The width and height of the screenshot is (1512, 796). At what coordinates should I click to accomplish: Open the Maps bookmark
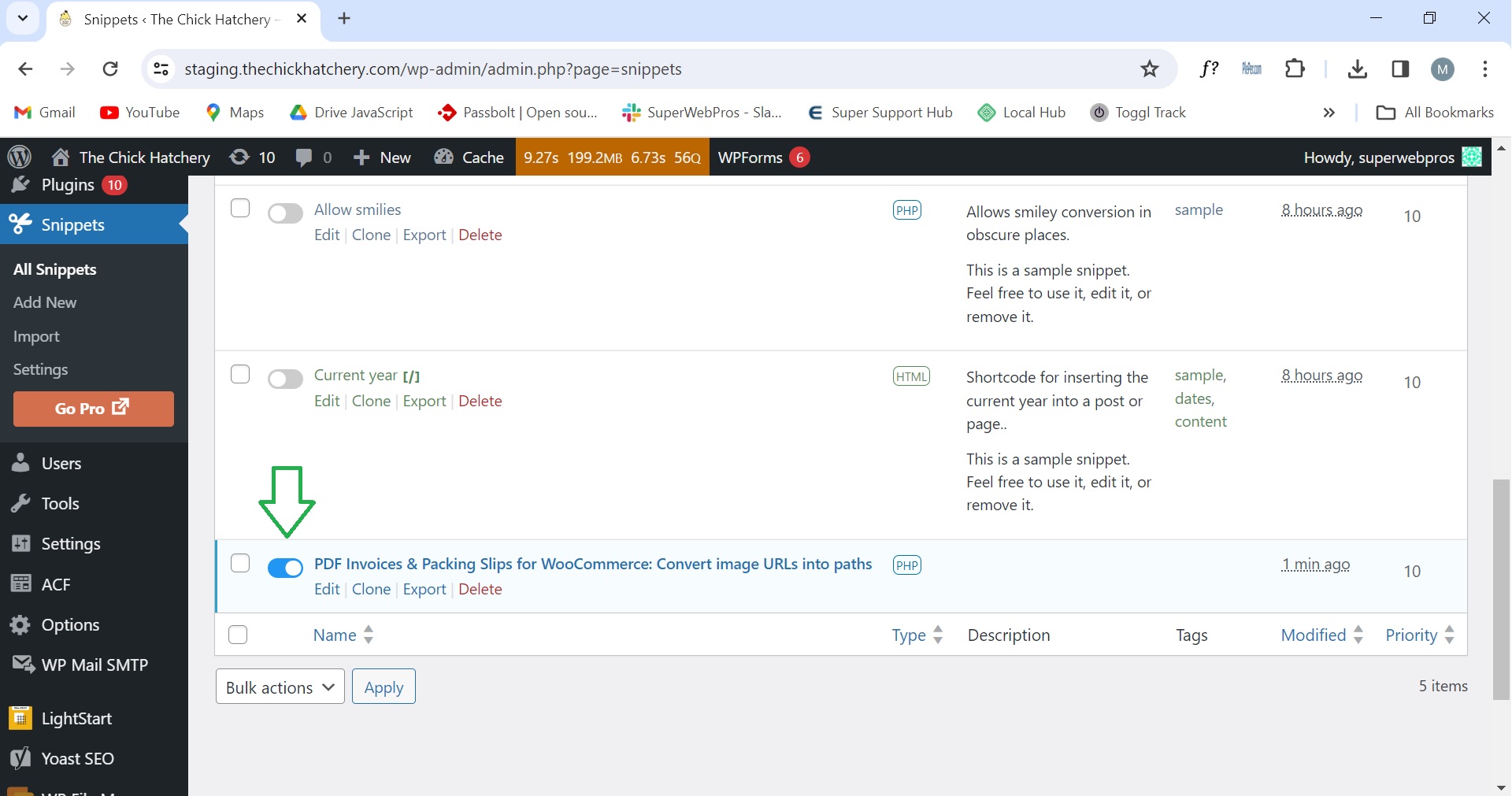235,113
